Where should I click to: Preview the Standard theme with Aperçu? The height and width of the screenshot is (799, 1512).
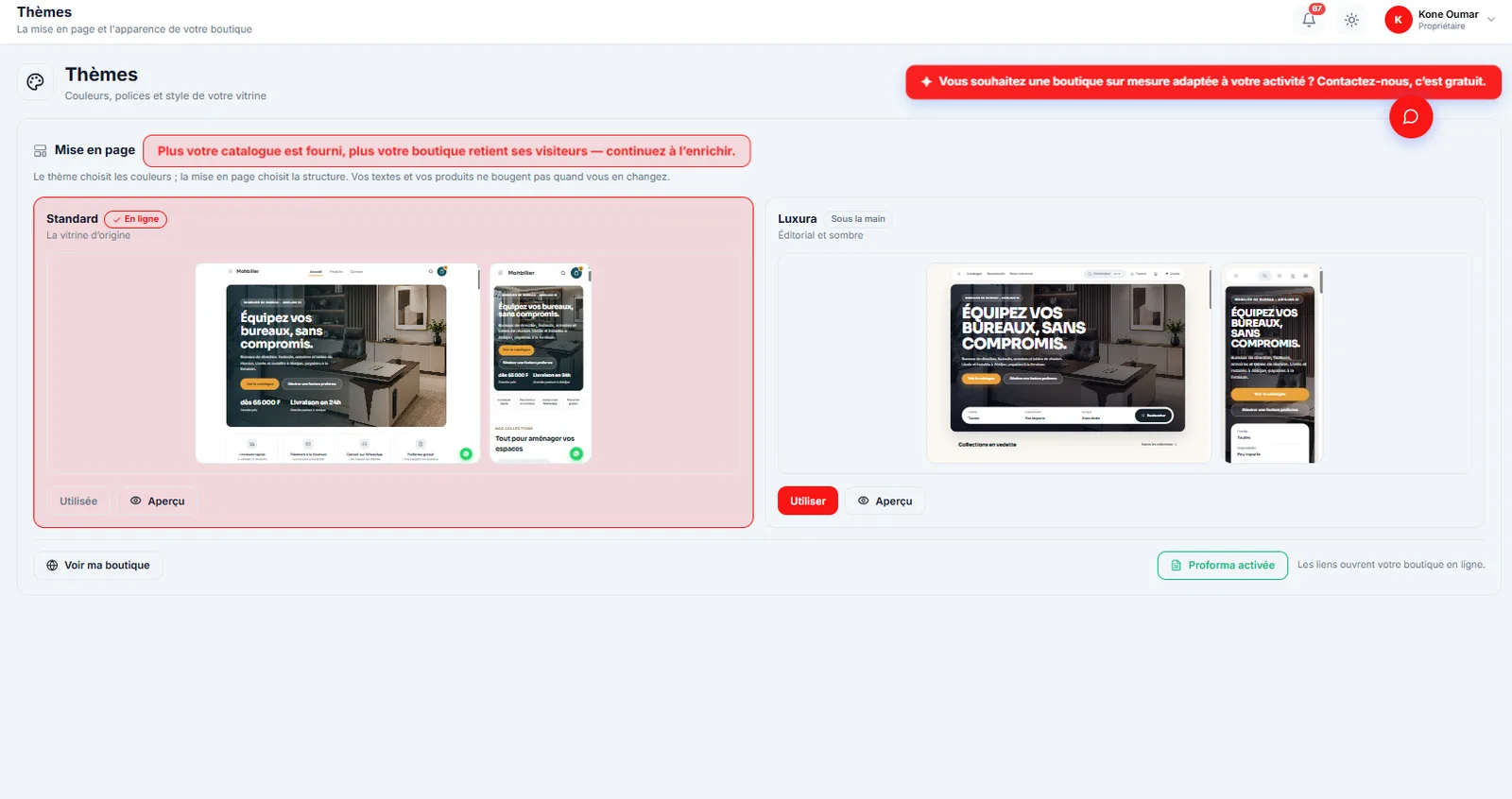[x=158, y=501]
